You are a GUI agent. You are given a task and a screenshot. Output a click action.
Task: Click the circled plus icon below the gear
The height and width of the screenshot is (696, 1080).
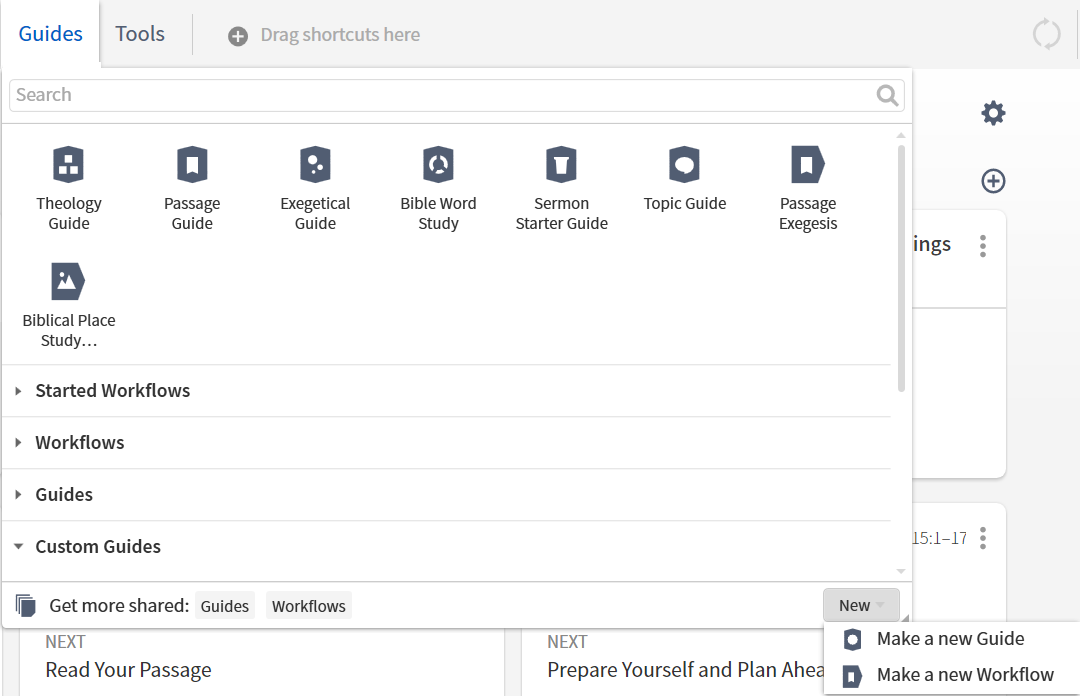point(993,181)
